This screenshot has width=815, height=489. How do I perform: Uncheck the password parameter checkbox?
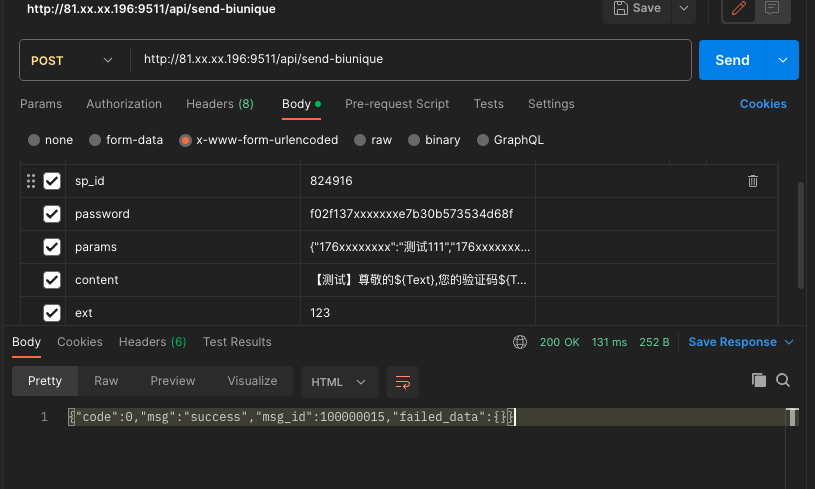52,214
